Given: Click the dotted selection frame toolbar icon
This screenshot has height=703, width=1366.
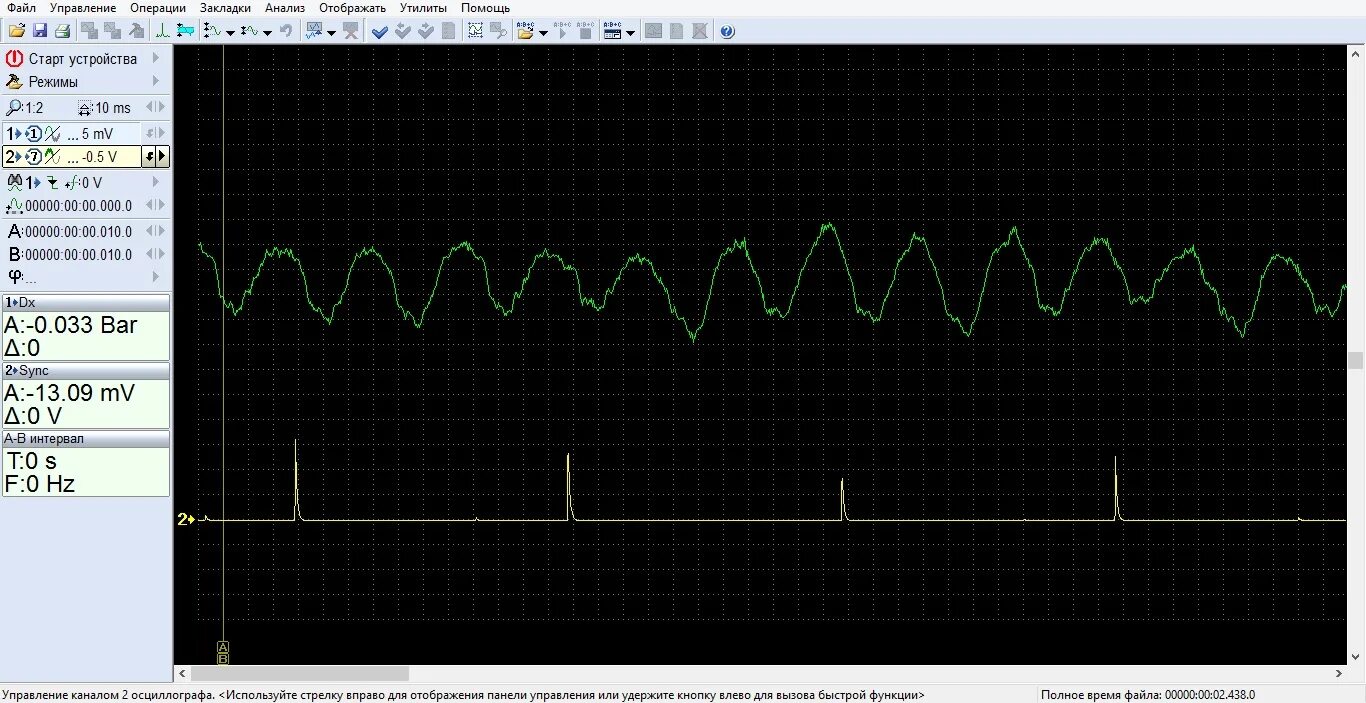Looking at the screenshot, I should 475,31.
